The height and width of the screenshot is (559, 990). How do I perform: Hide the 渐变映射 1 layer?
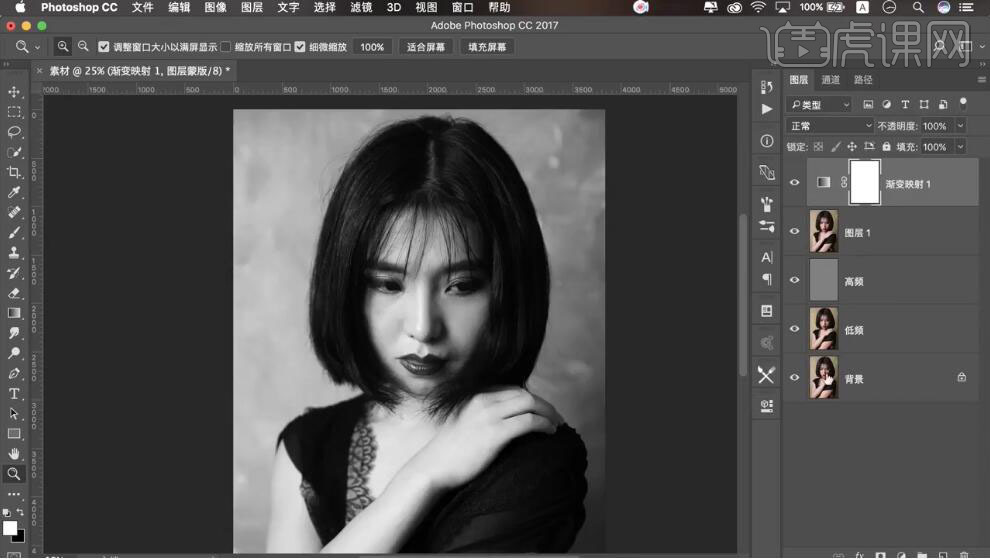click(x=795, y=183)
